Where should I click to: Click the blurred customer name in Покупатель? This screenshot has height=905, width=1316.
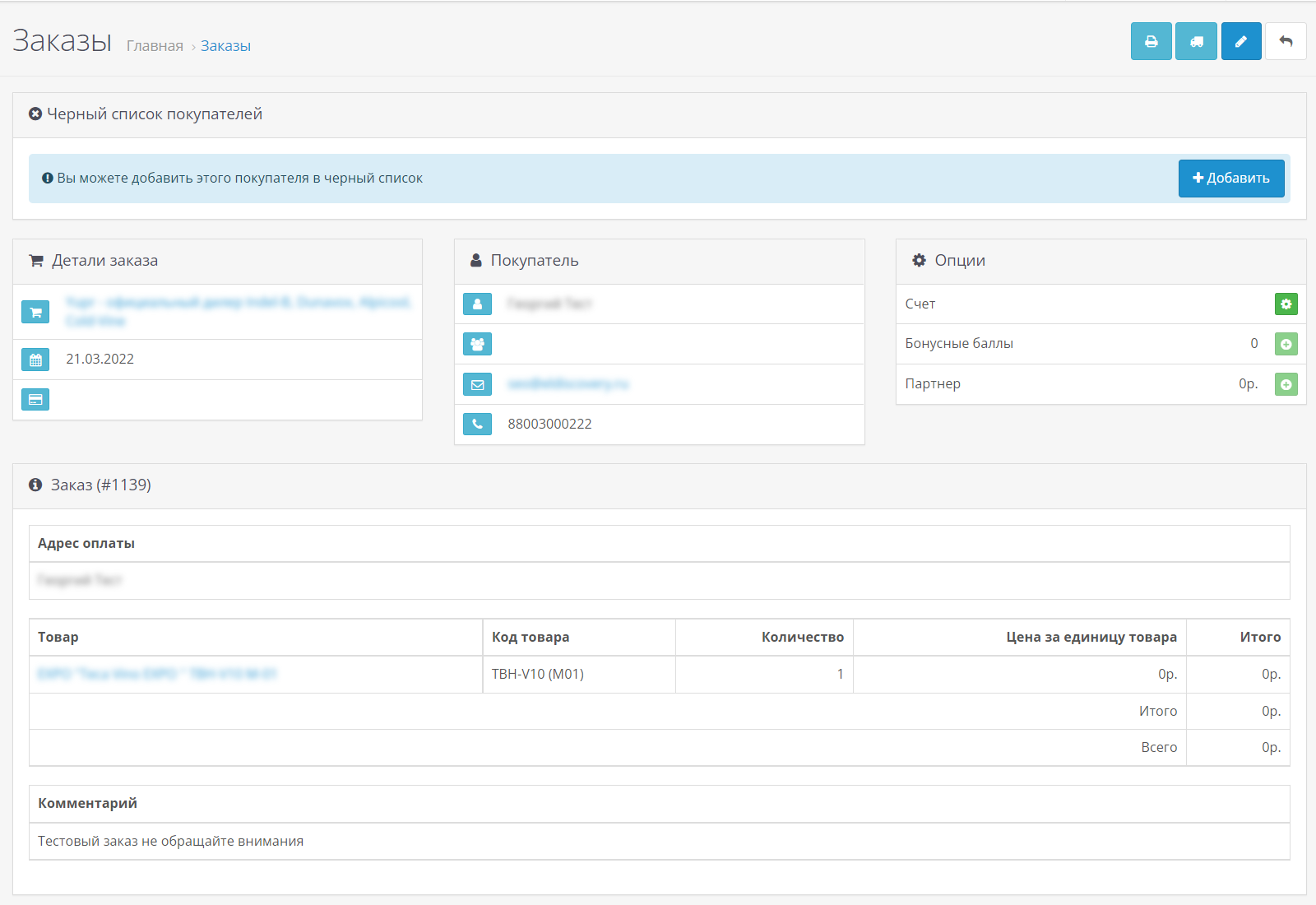(x=549, y=304)
